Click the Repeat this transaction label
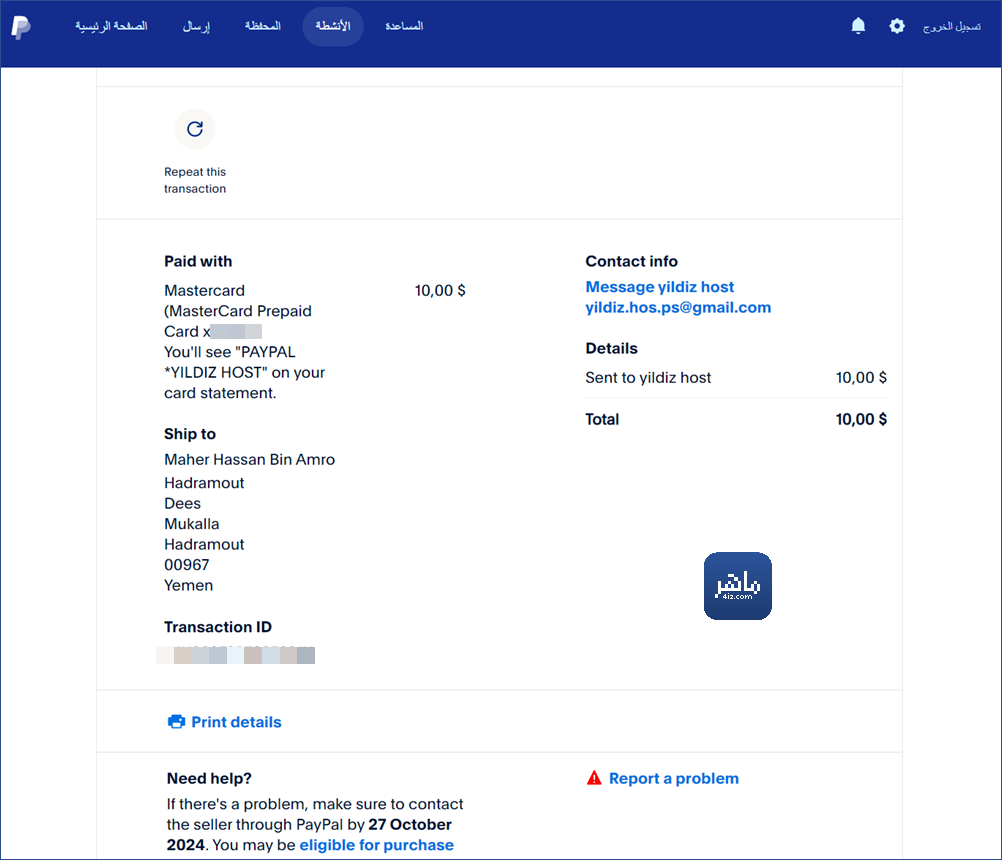 195,180
